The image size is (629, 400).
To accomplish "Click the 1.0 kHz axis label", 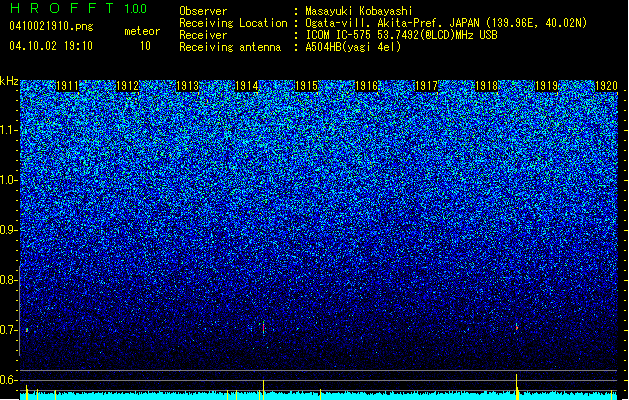I will tap(9, 180).
